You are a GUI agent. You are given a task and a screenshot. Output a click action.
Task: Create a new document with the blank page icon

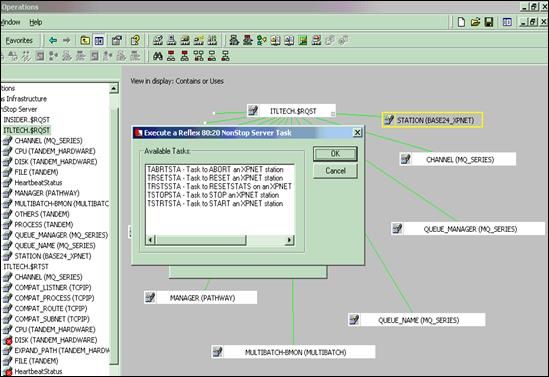461,22
